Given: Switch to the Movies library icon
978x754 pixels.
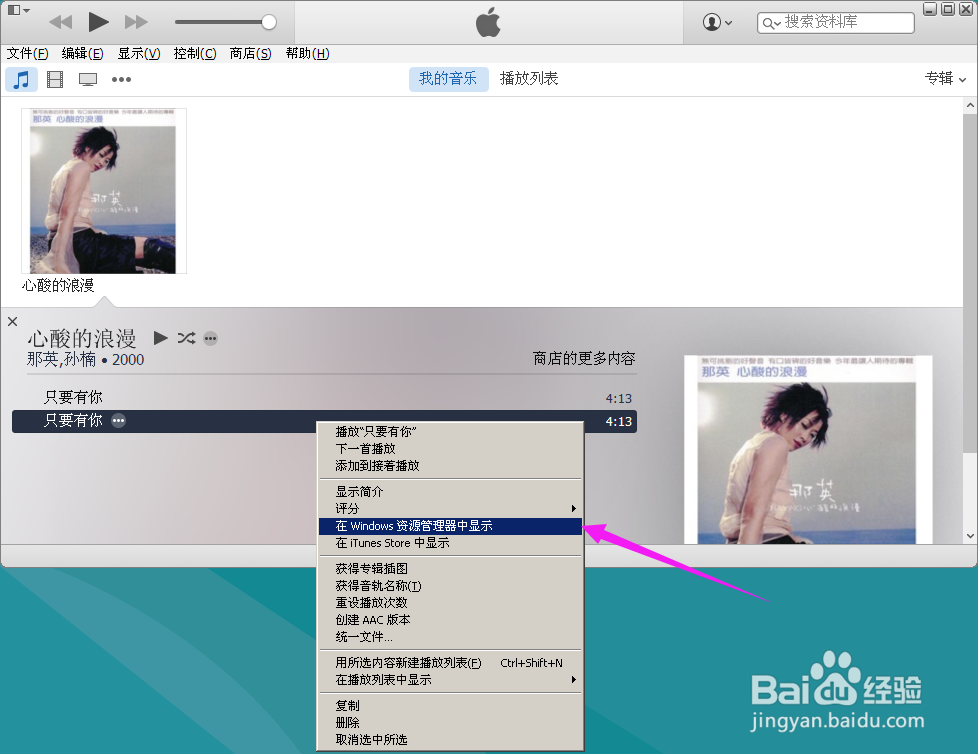Looking at the screenshot, I should coord(54,79).
